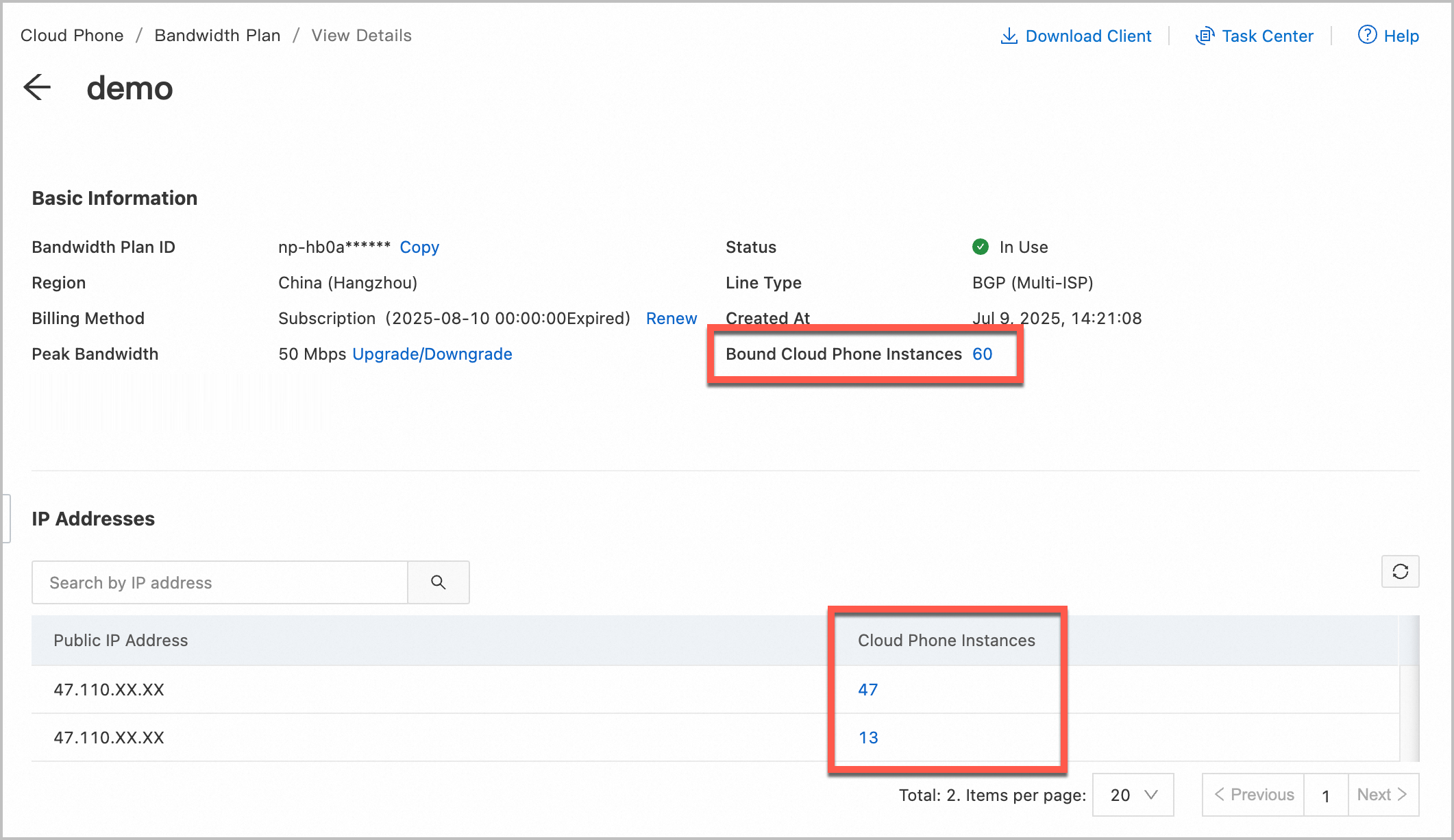Click the search by IP address field

[x=219, y=582]
